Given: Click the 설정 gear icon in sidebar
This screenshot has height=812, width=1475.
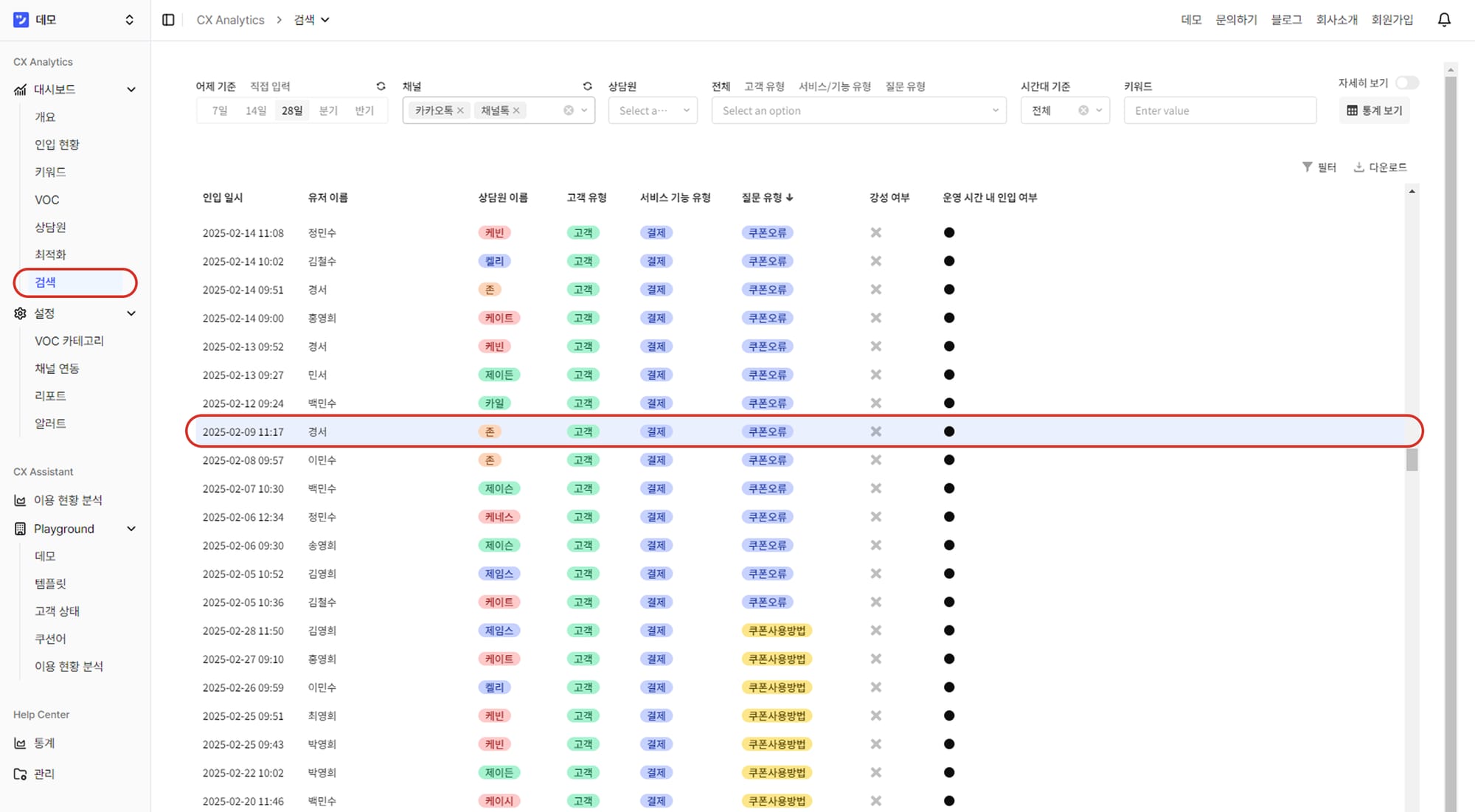Looking at the screenshot, I should [x=19, y=313].
